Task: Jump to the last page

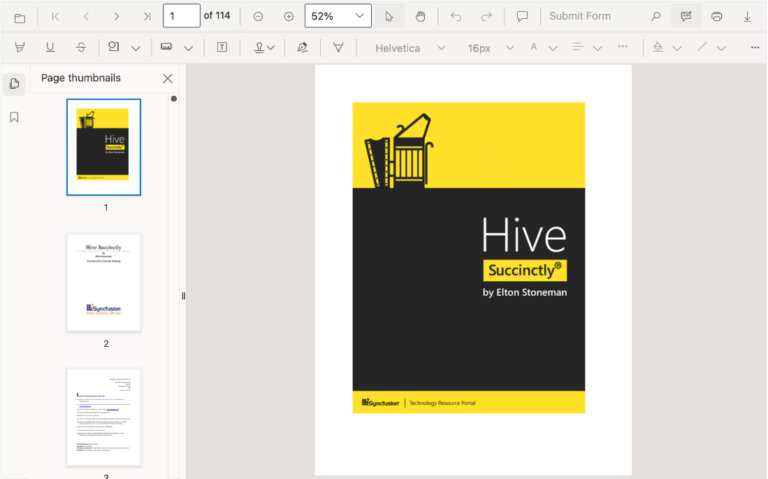Action: point(147,17)
